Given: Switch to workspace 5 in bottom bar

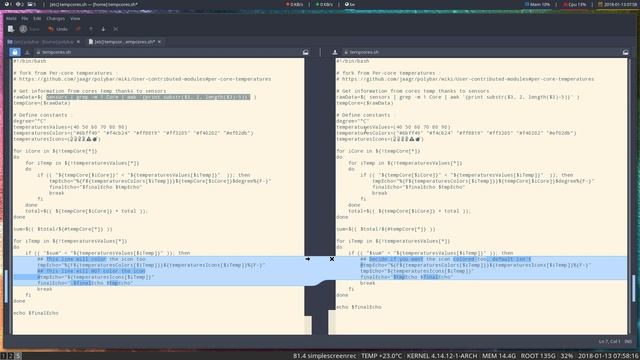Looking at the screenshot, I should tap(18, 356).
